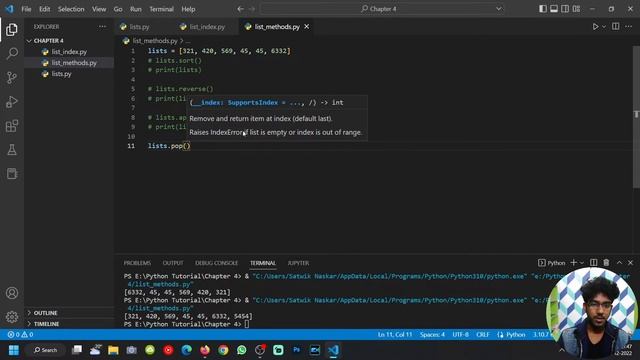Click Spaces: 4 indentation setting
This screenshot has height=360, width=640.
tap(432, 334)
